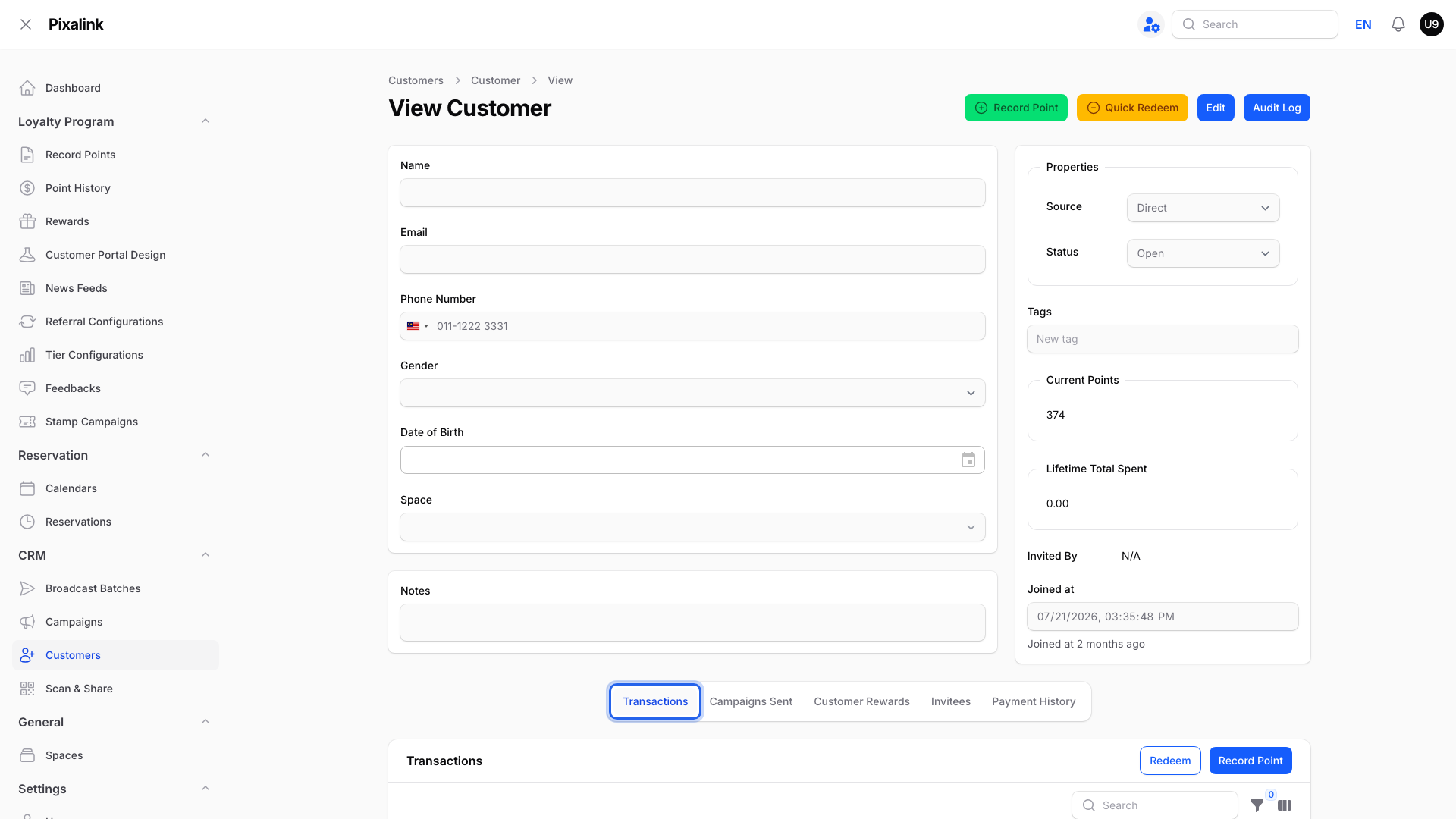Screen dimensions: 1456x819
Task: Go to Customers breadcrumb link
Action: pos(416,80)
